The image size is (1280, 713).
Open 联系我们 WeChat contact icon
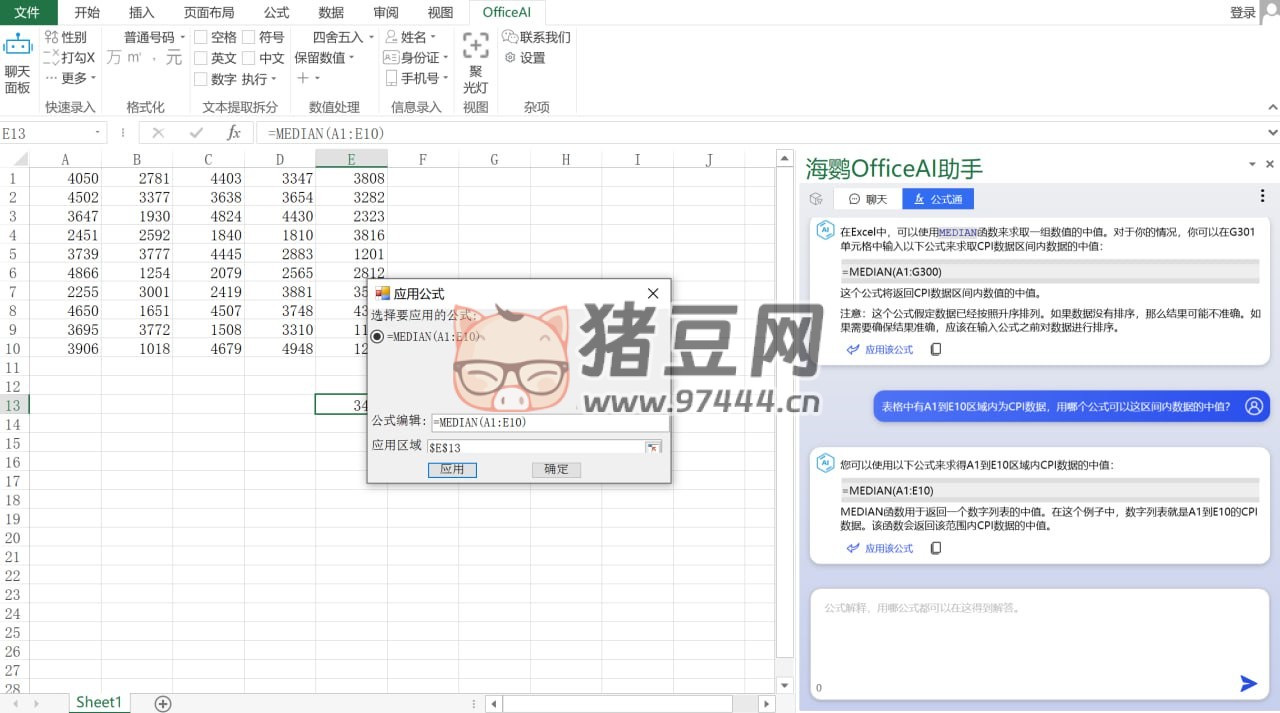pos(510,37)
